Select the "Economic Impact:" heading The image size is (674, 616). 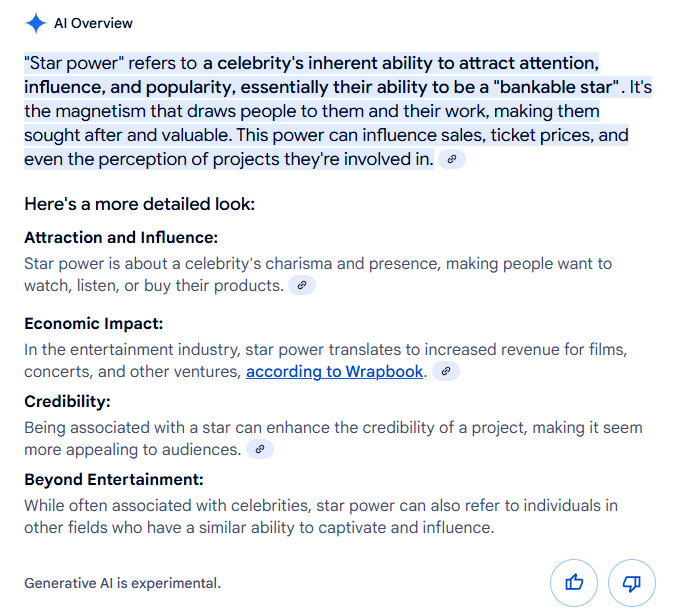coord(94,324)
